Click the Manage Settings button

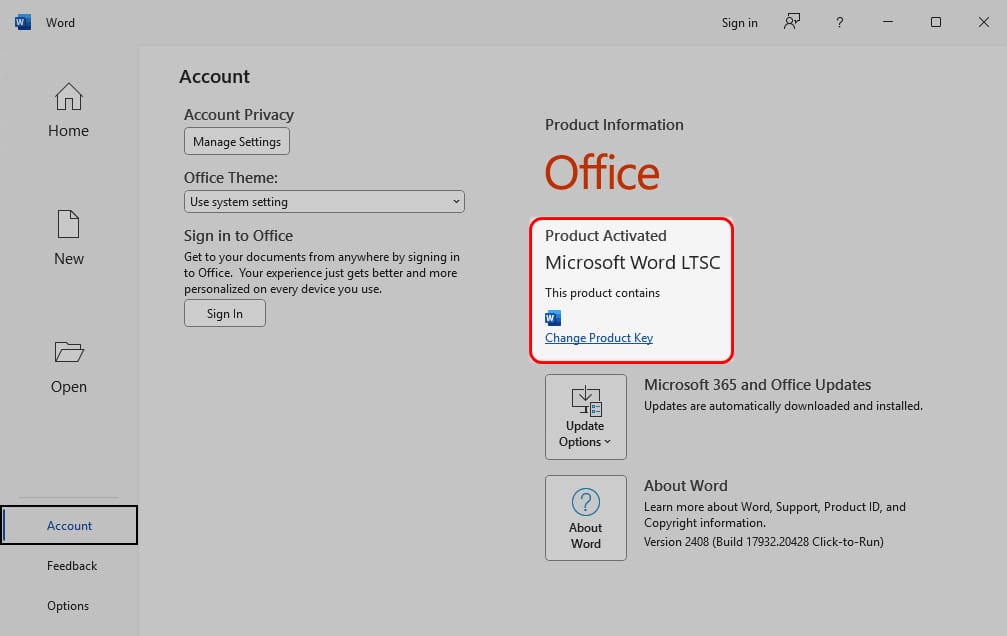click(237, 141)
